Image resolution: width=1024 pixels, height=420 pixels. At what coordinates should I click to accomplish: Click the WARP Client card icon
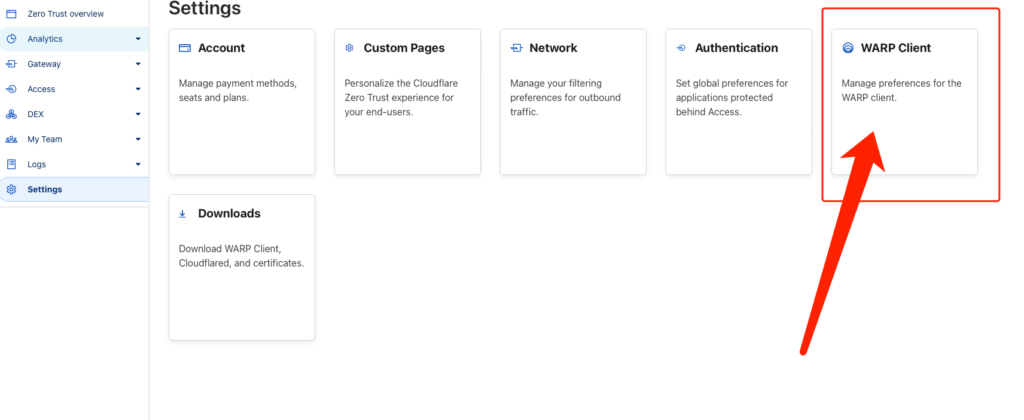(848, 48)
